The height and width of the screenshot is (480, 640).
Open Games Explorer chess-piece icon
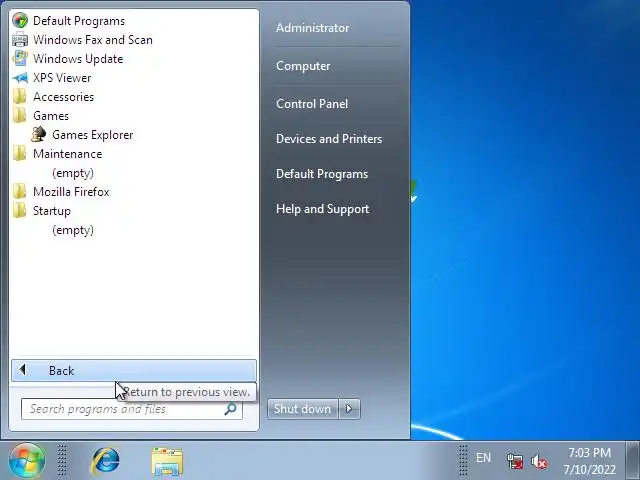point(39,134)
